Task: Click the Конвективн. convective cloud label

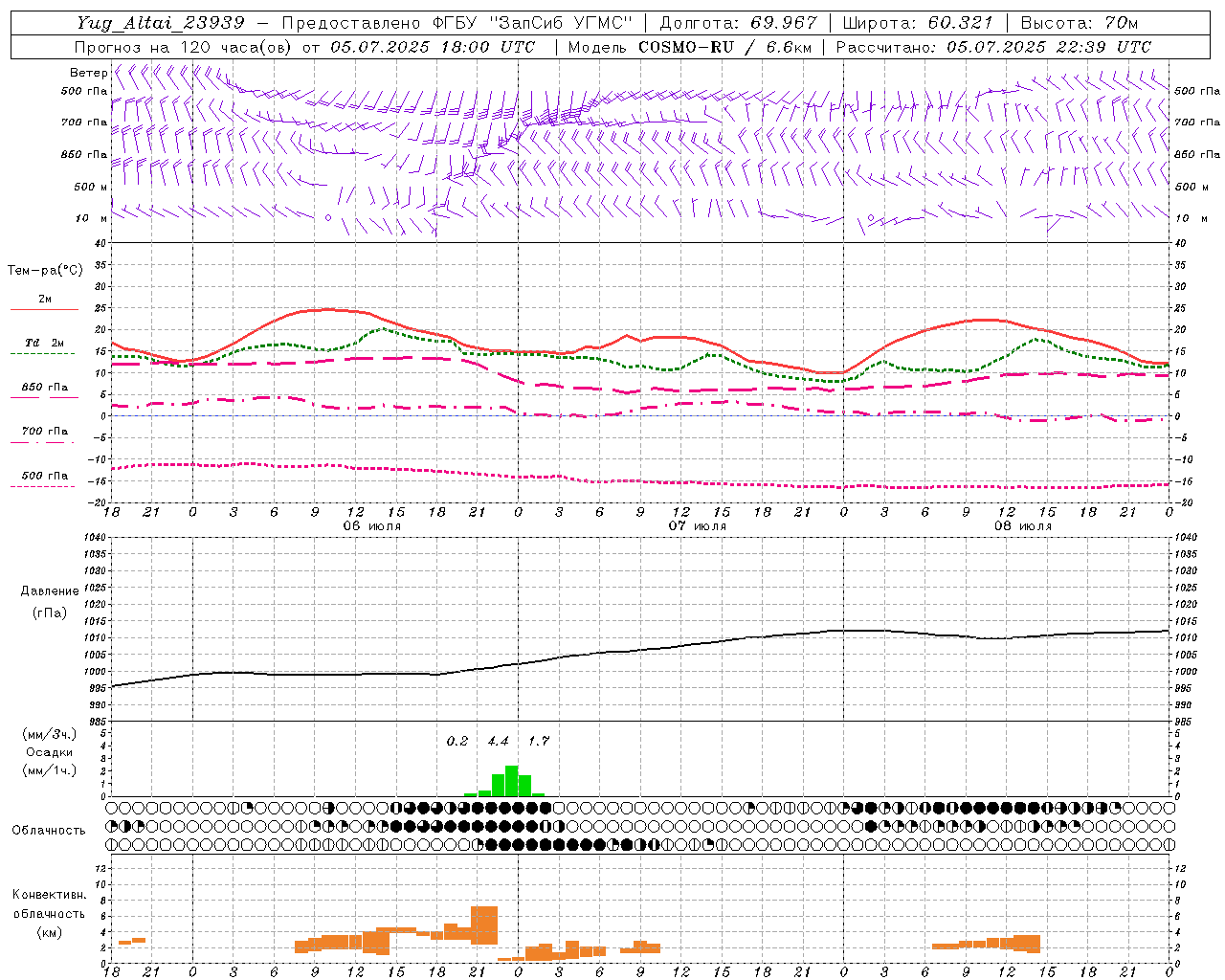Action: pos(49,895)
